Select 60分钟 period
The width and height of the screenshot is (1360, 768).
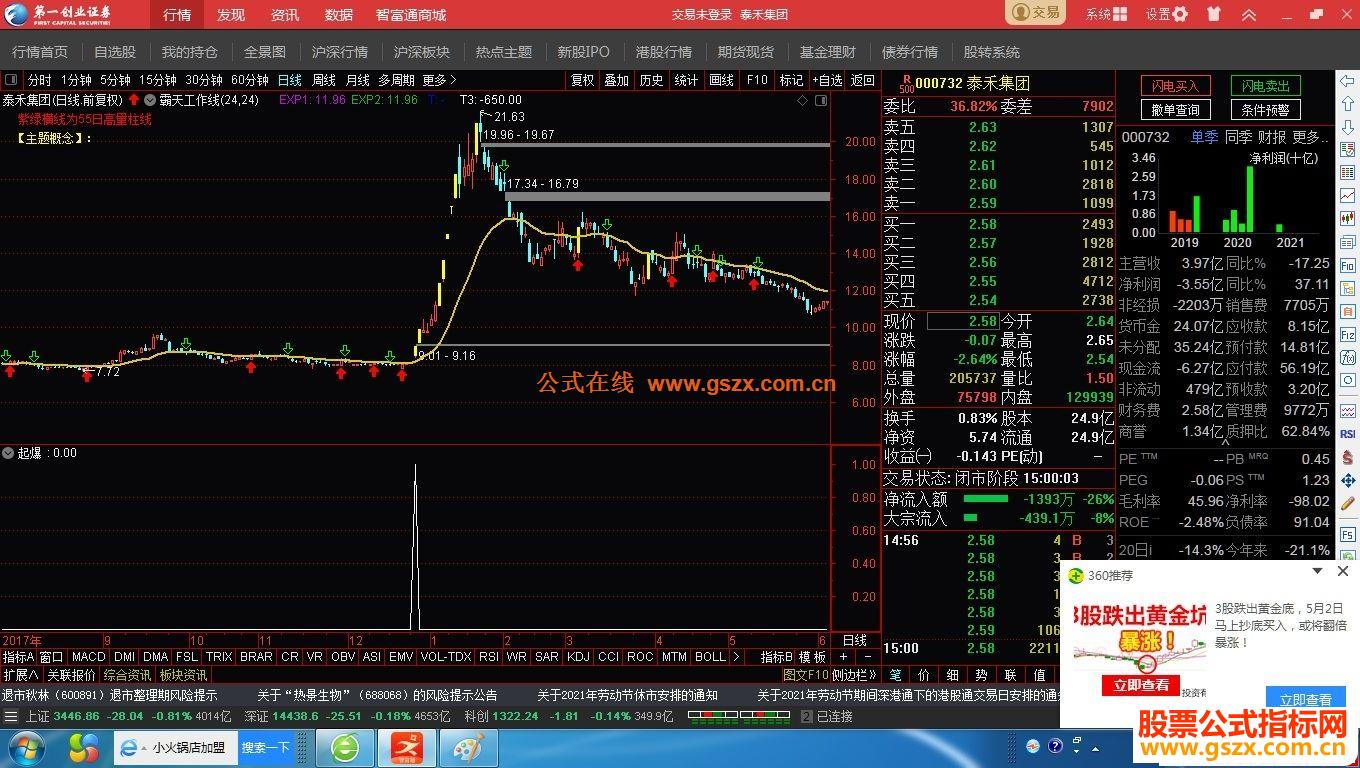(x=250, y=80)
